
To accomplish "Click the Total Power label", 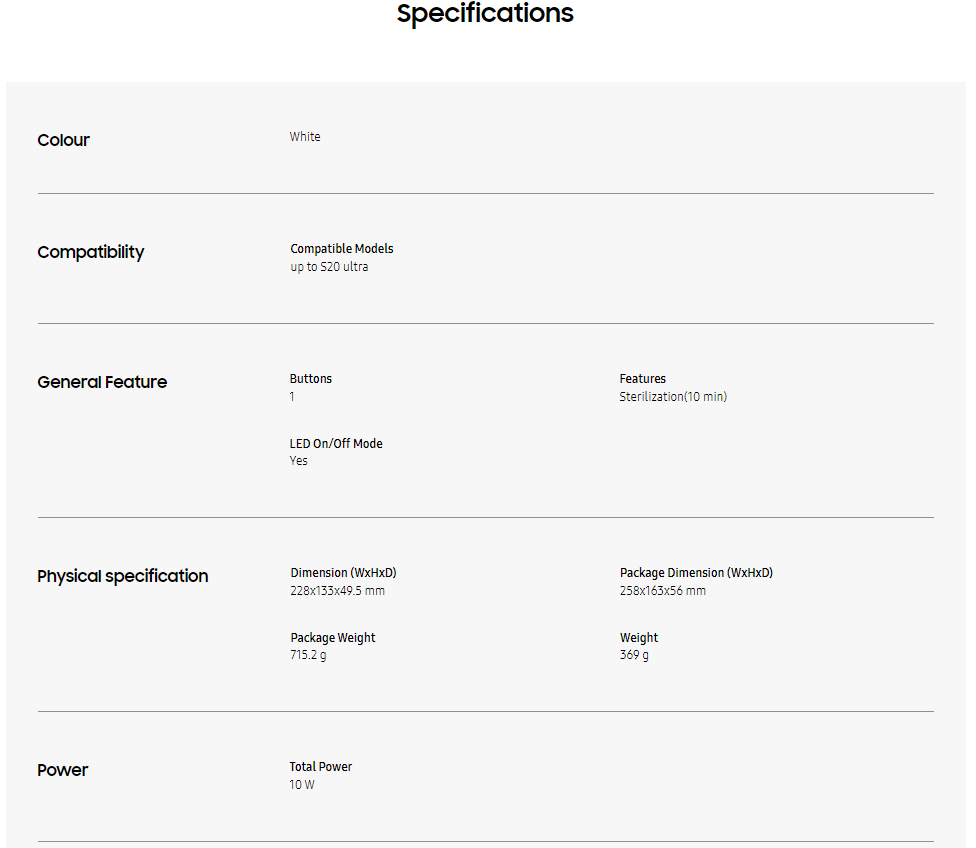I will tap(321, 767).
